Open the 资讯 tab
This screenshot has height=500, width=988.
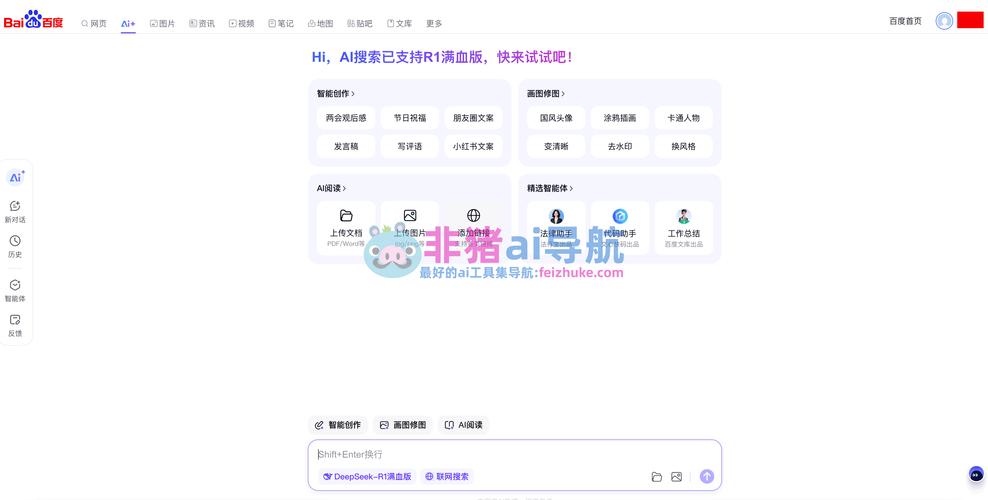[x=202, y=23]
